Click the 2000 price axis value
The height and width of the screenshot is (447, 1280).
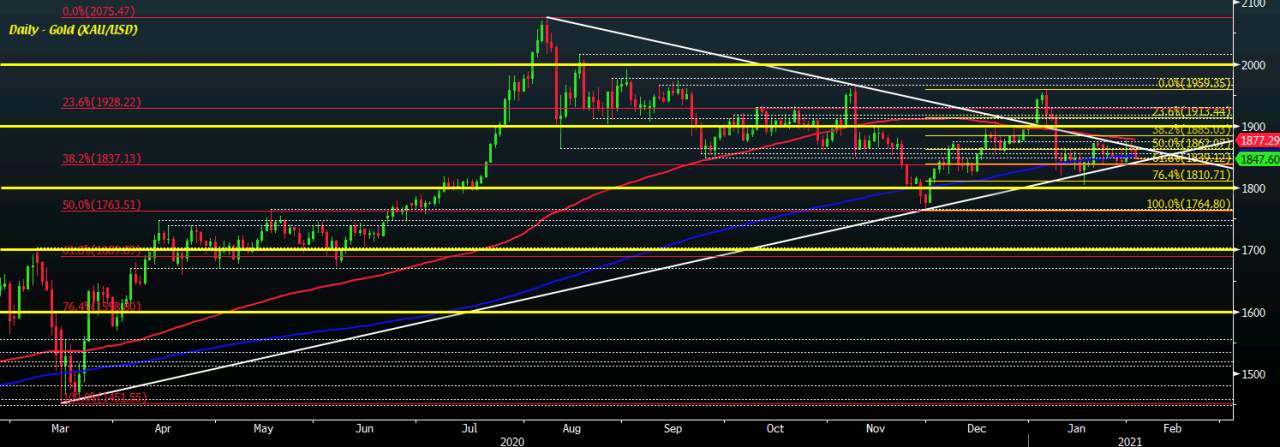pyautogui.click(x=1255, y=65)
